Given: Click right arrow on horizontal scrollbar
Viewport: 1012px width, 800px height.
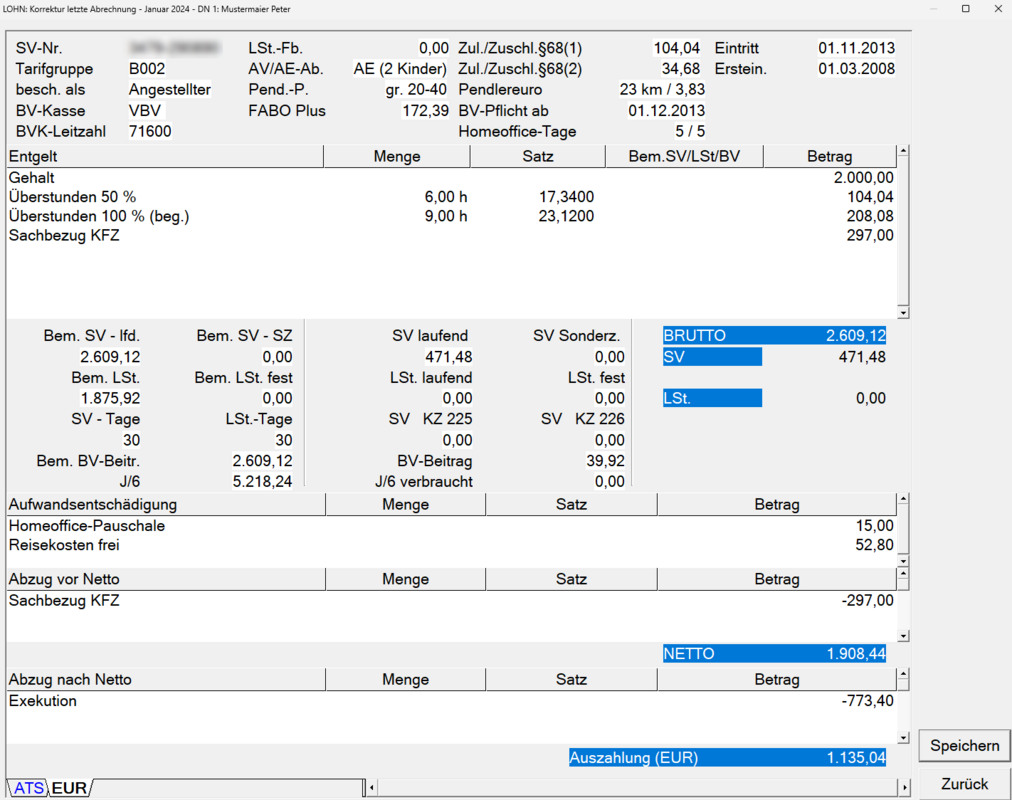Looking at the screenshot, I should [x=903, y=788].
